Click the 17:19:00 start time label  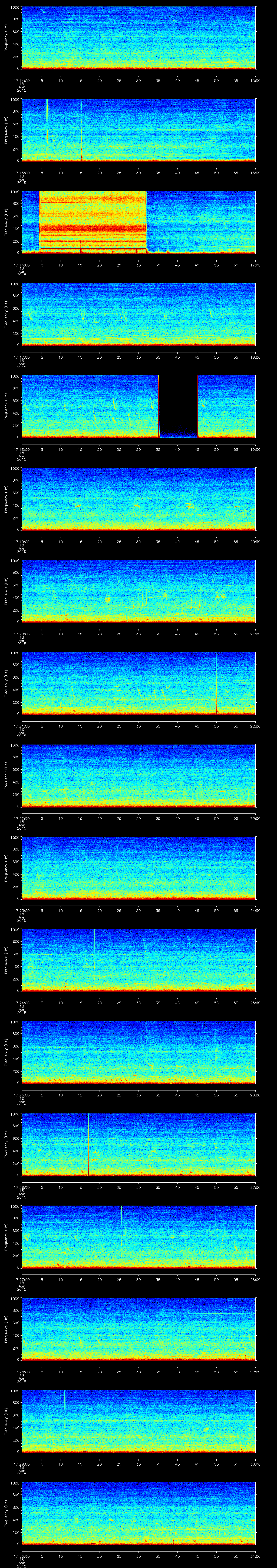pos(21,542)
